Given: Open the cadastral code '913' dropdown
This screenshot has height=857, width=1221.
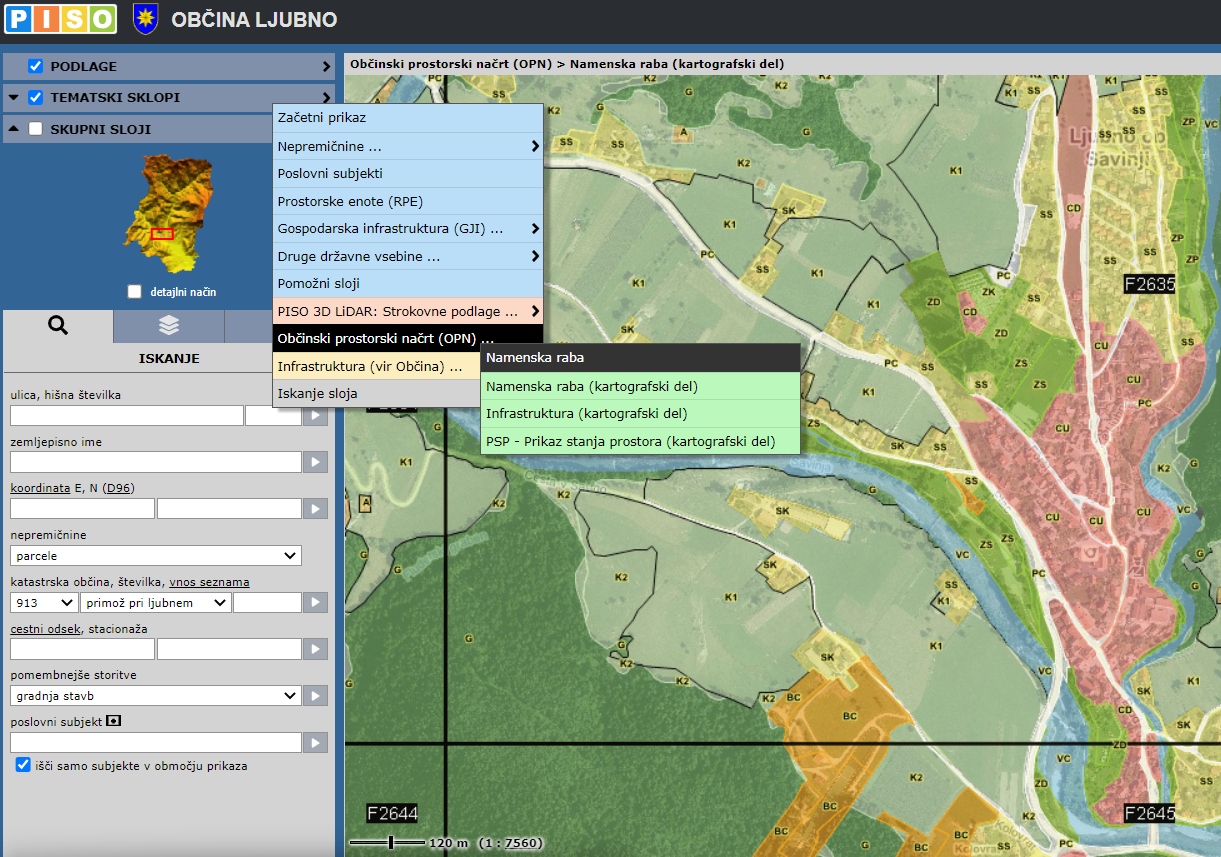Looking at the screenshot, I should coord(44,602).
